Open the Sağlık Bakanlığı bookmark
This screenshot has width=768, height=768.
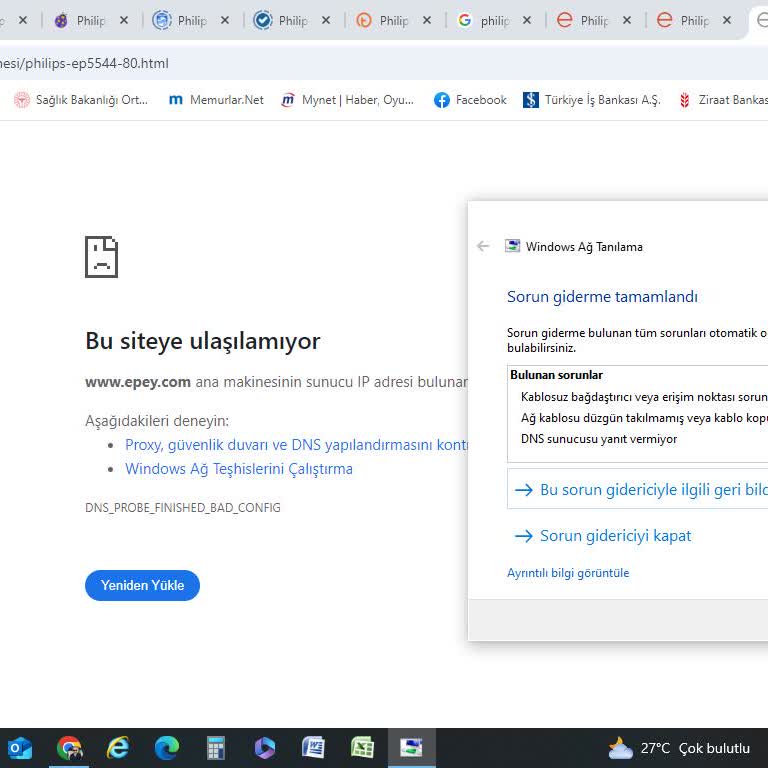81,100
